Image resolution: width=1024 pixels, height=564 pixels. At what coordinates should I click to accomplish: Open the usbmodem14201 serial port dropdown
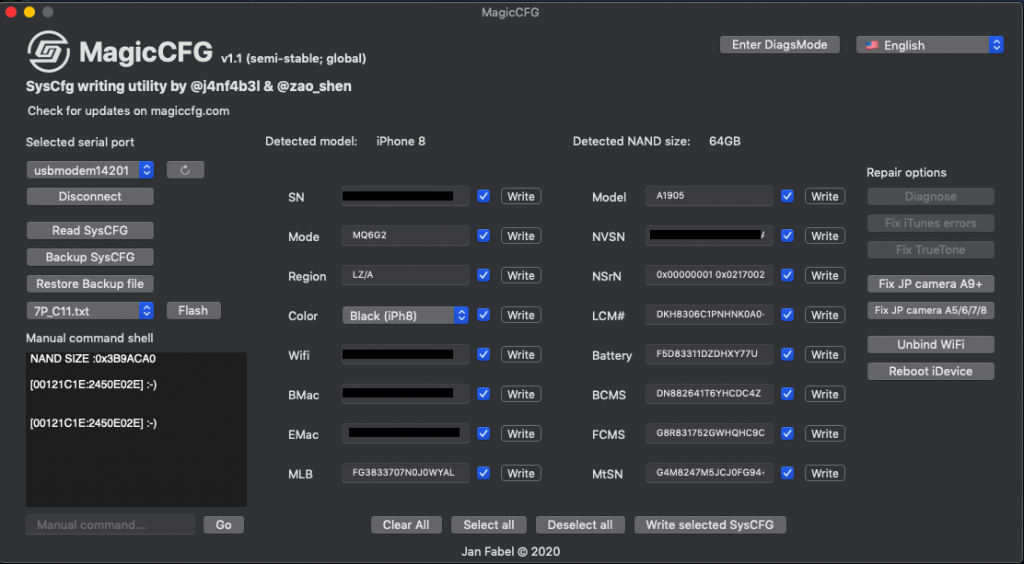90,170
